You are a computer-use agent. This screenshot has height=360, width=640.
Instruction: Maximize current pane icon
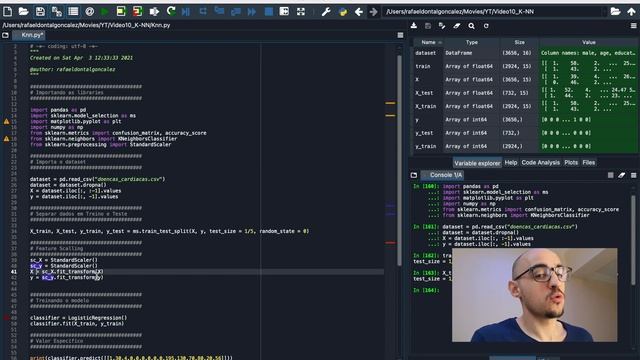coord(284,11)
